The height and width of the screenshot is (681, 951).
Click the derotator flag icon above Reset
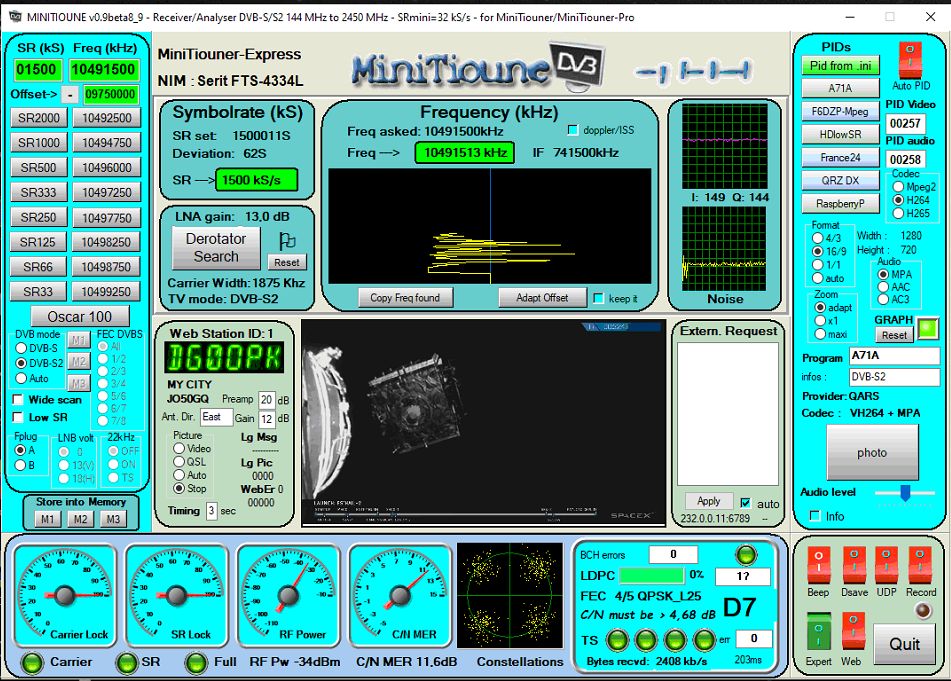click(287, 241)
